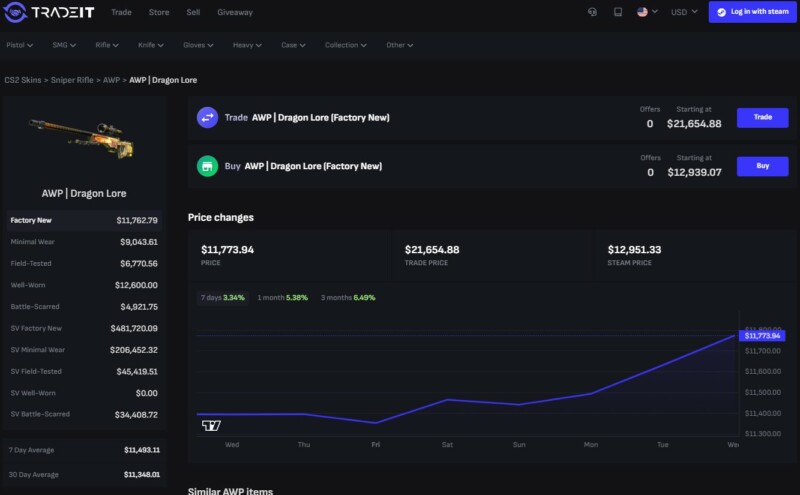Select the 7 days price range tab
Image resolution: width=800 pixels, height=495 pixels.
(x=222, y=298)
